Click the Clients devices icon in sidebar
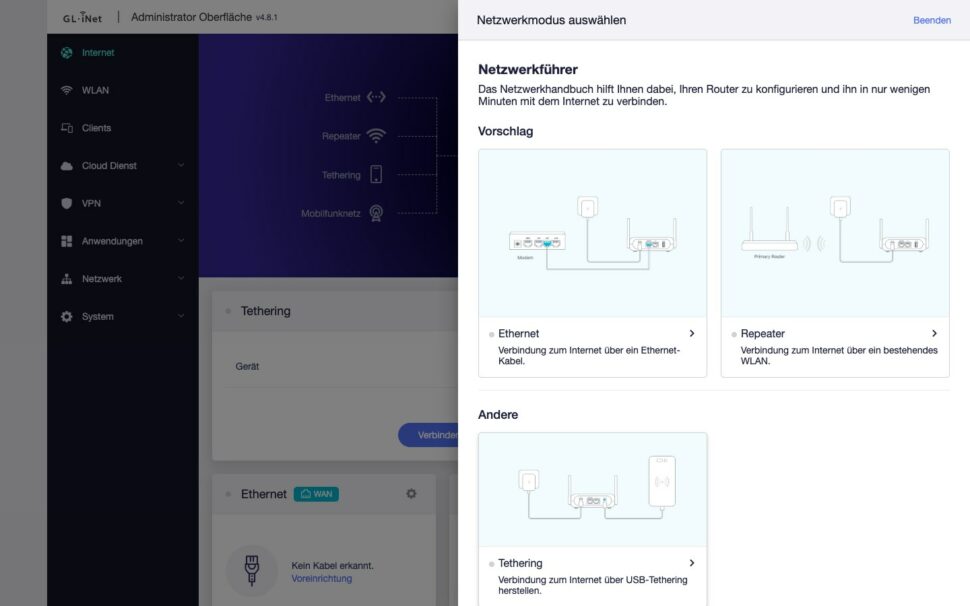The width and height of the screenshot is (970, 606). coord(67,128)
